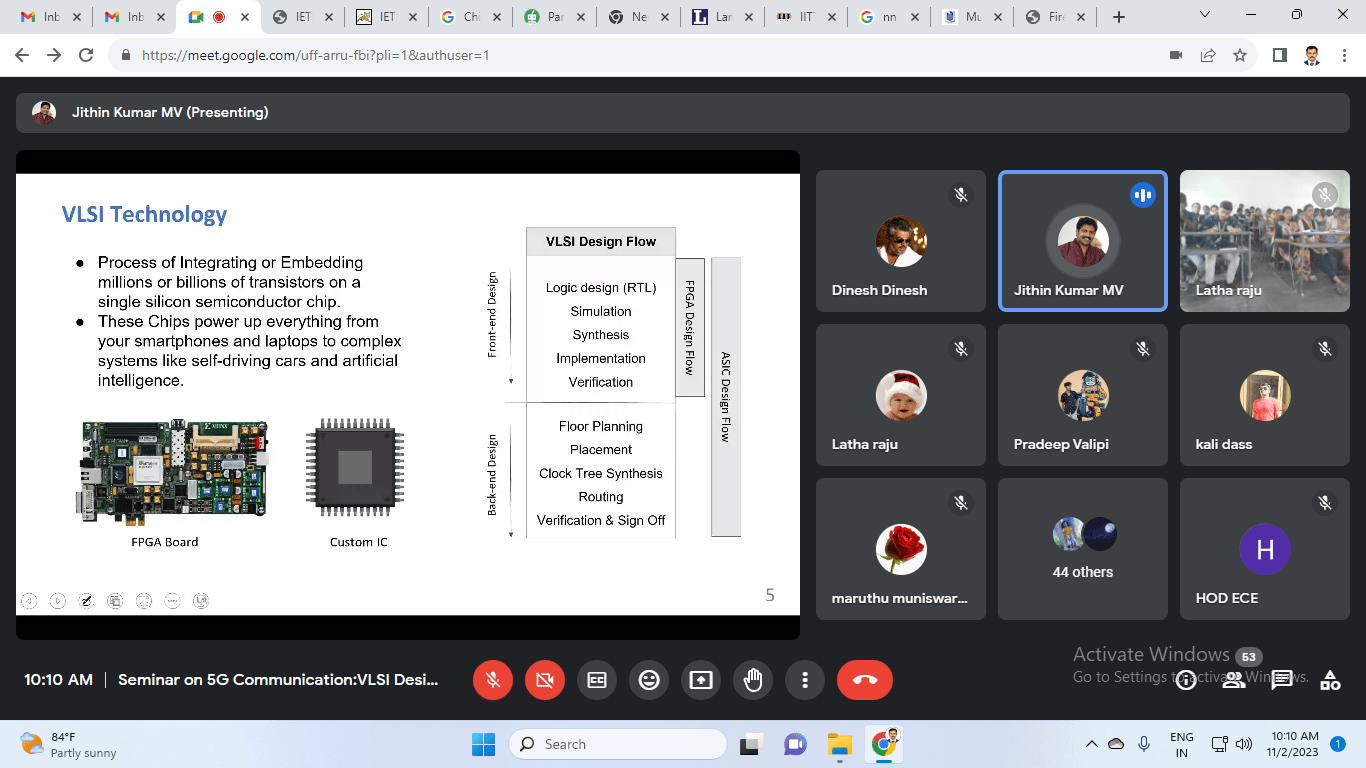Click the Present now screen-share icon

[x=701, y=680]
